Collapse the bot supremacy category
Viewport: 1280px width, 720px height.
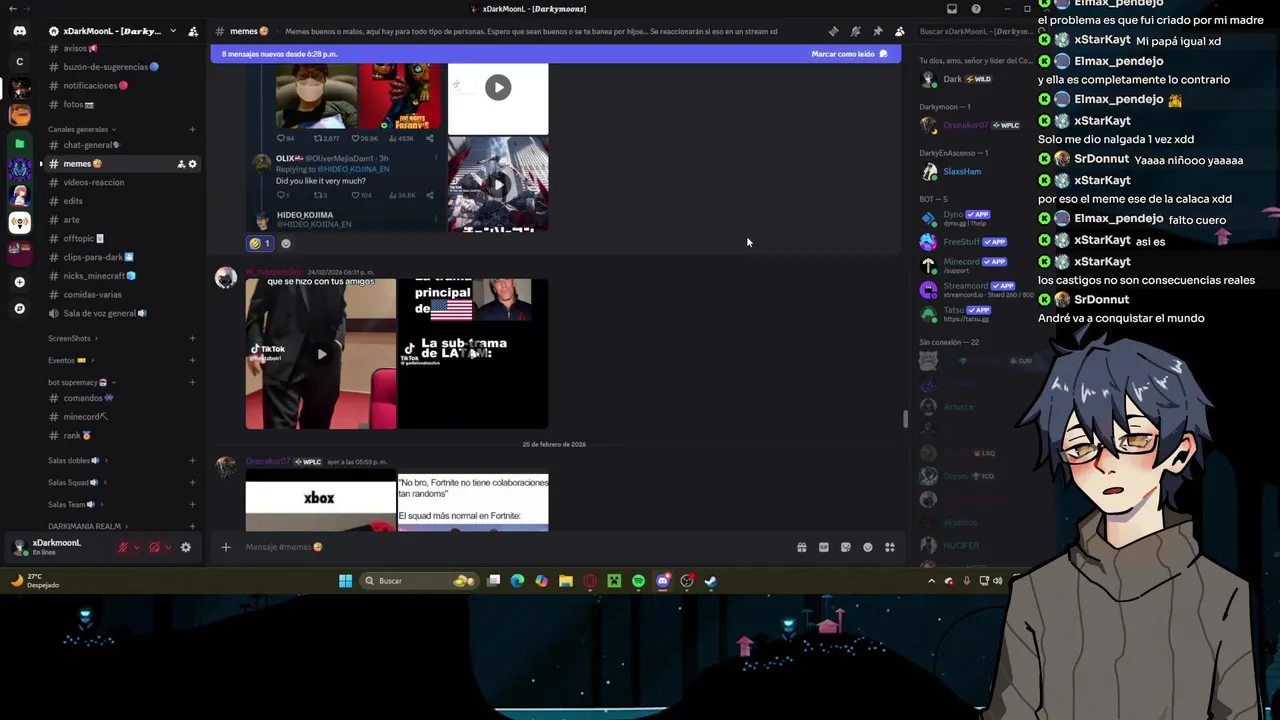81,382
